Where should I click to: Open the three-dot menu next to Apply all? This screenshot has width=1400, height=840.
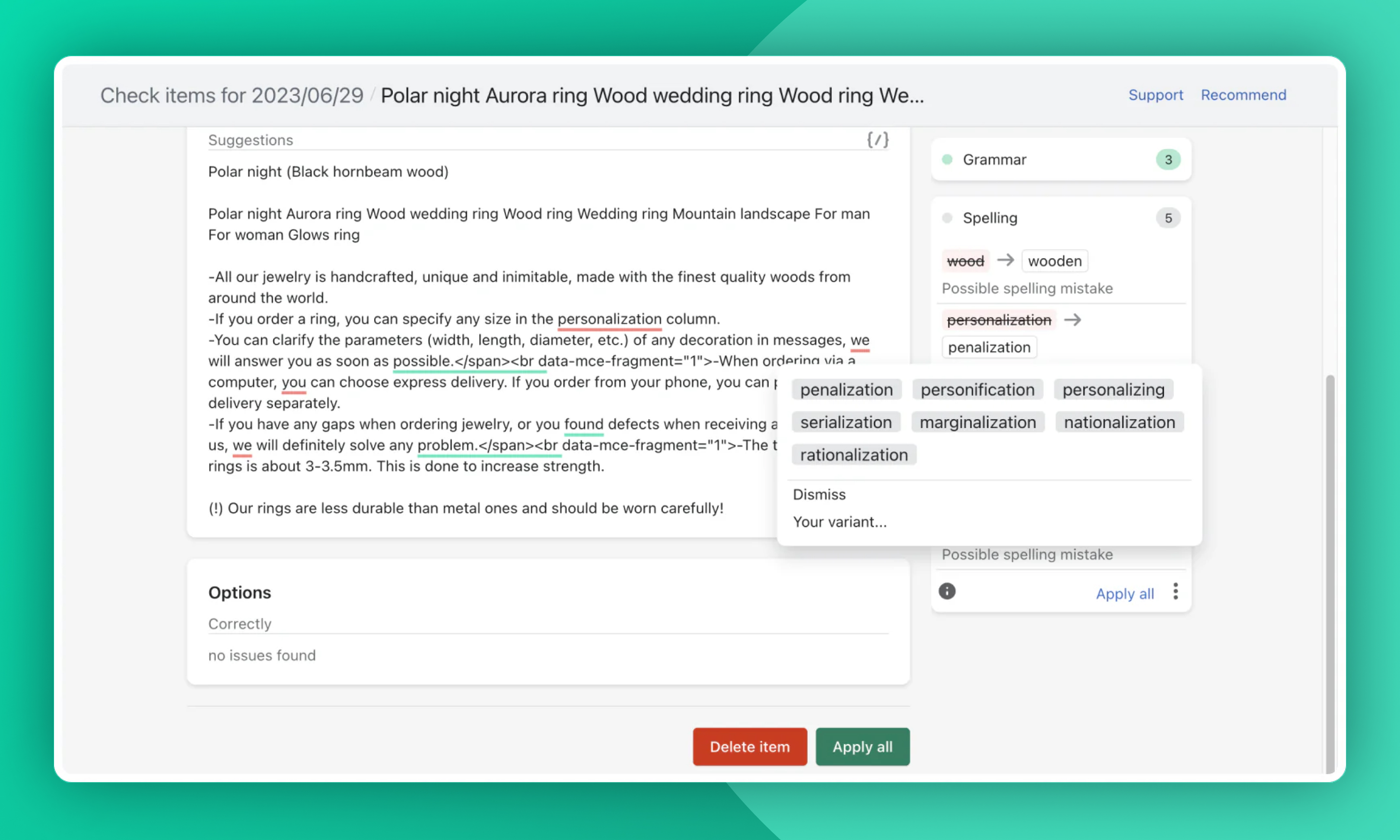pyautogui.click(x=1175, y=592)
